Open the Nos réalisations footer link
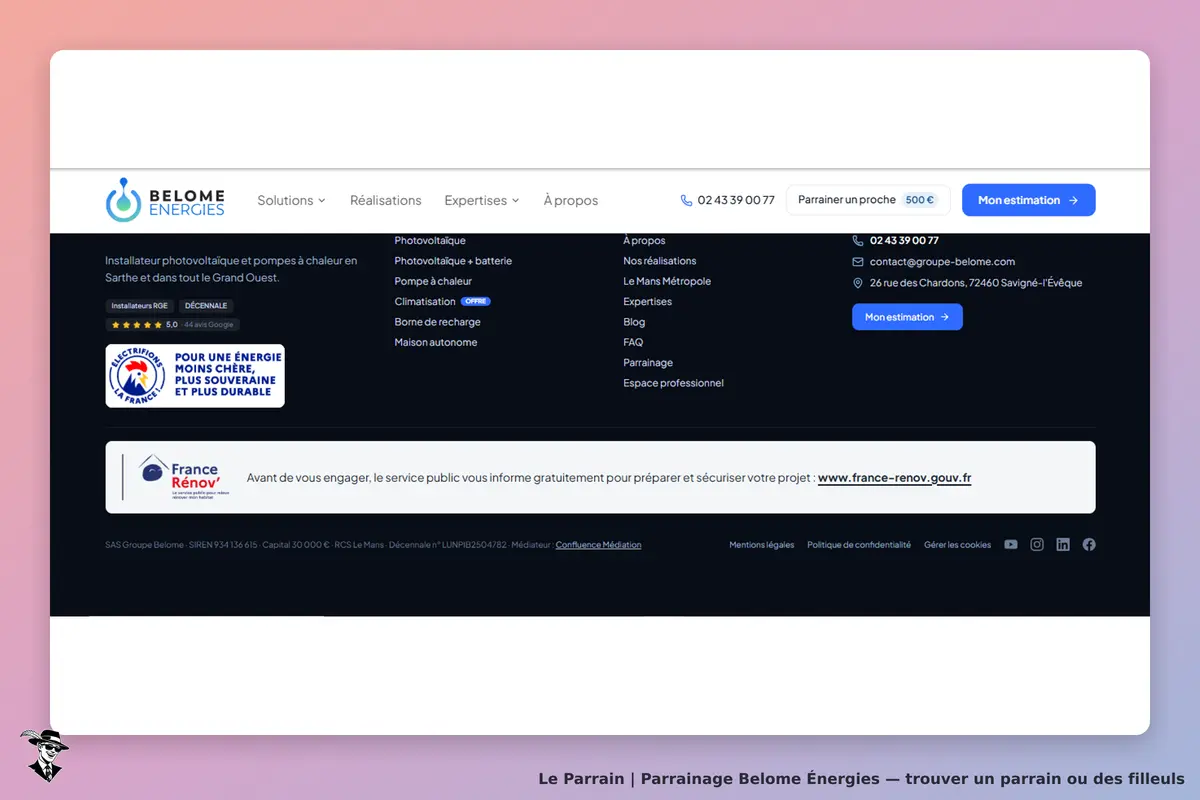This screenshot has width=1200, height=800. pyautogui.click(x=660, y=261)
